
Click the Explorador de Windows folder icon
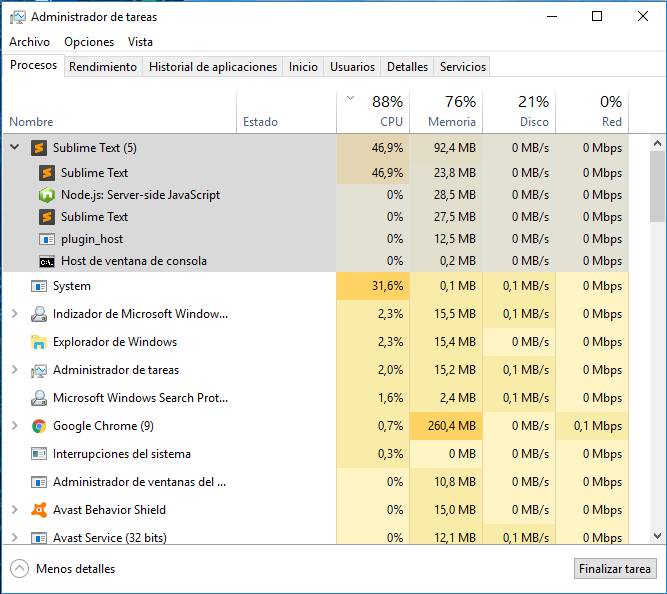(39, 342)
